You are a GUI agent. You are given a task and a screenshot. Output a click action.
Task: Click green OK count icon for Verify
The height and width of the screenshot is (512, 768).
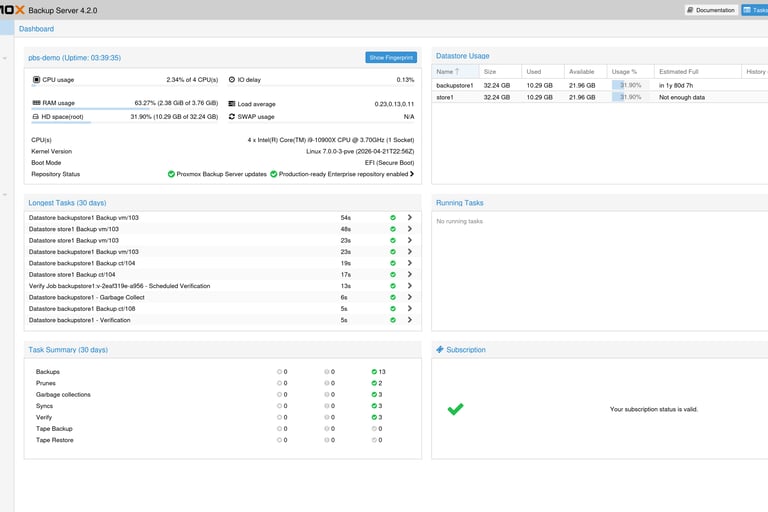click(x=374, y=417)
